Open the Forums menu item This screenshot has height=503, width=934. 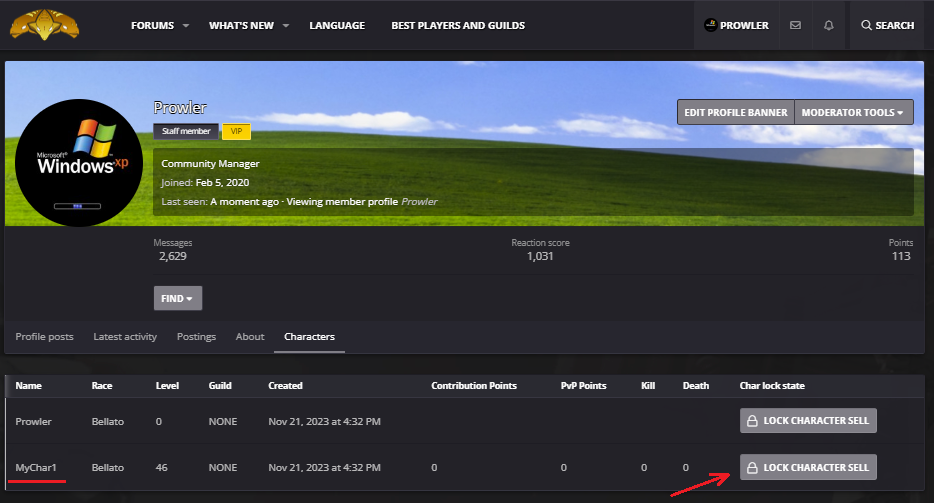152,26
